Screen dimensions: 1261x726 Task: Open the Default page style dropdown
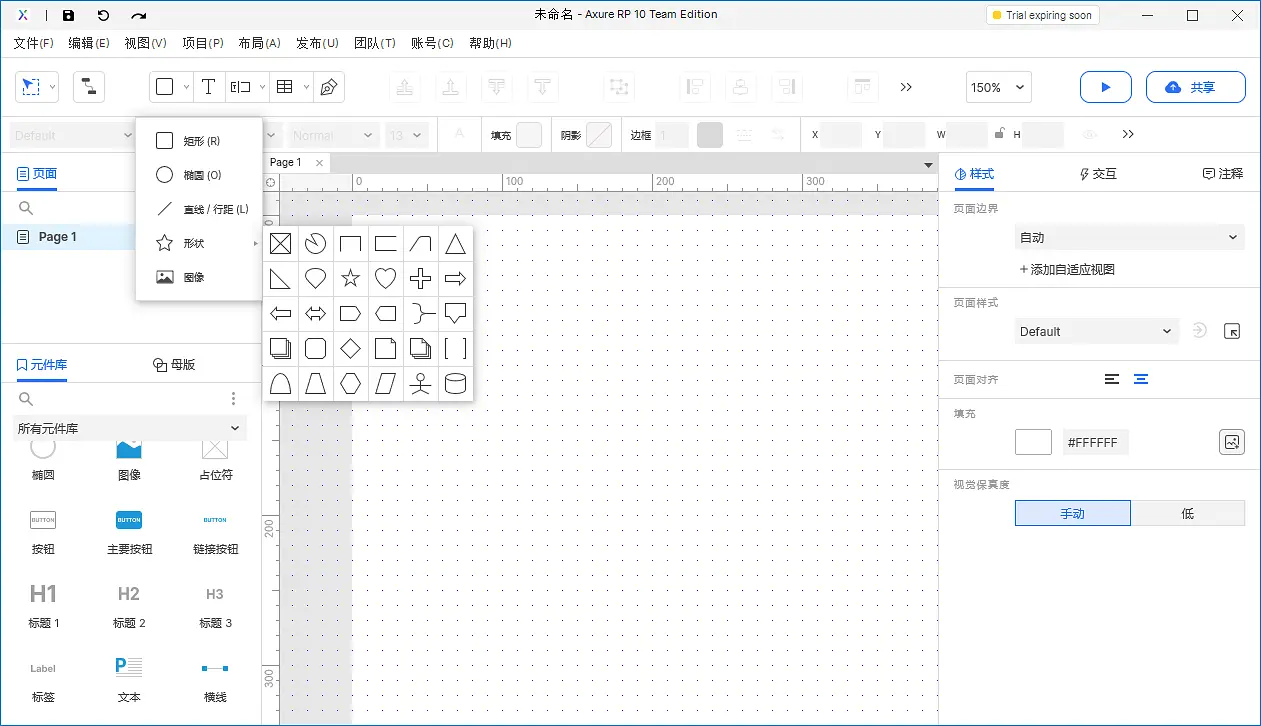(1096, 331)
